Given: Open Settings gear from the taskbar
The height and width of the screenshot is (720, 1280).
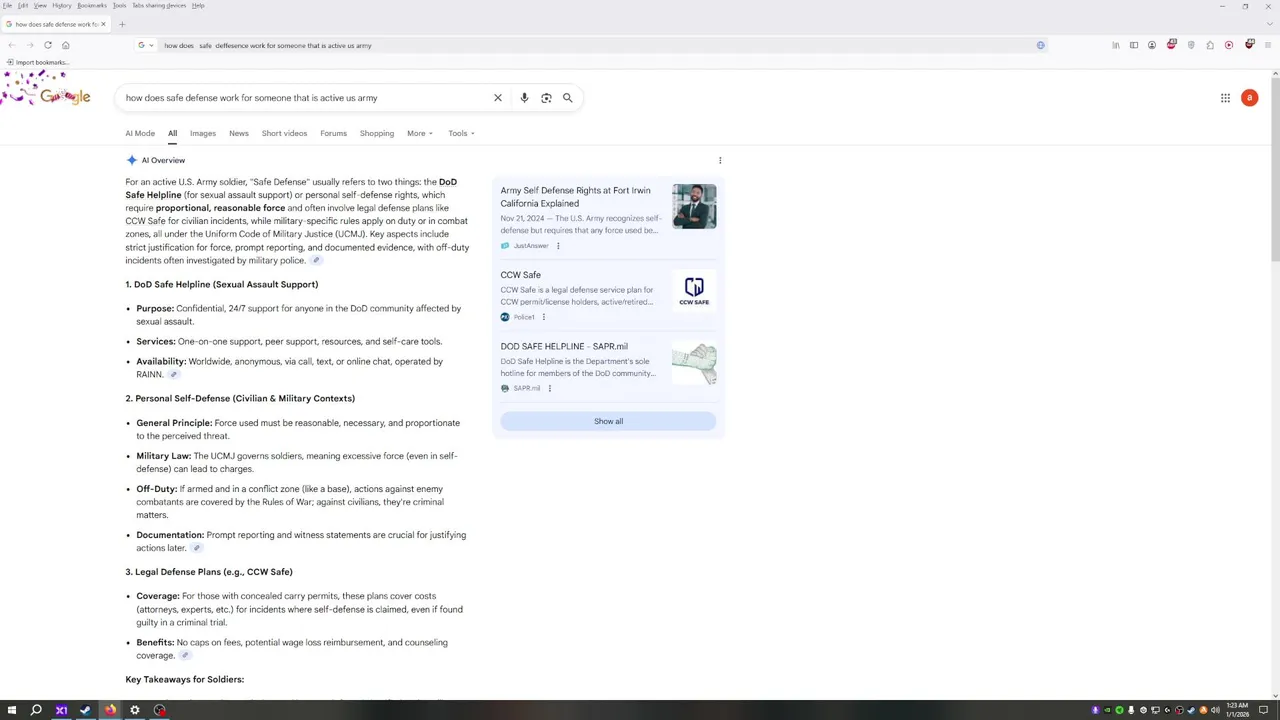Looking at the screenshot, I should (x=134, y=710).
